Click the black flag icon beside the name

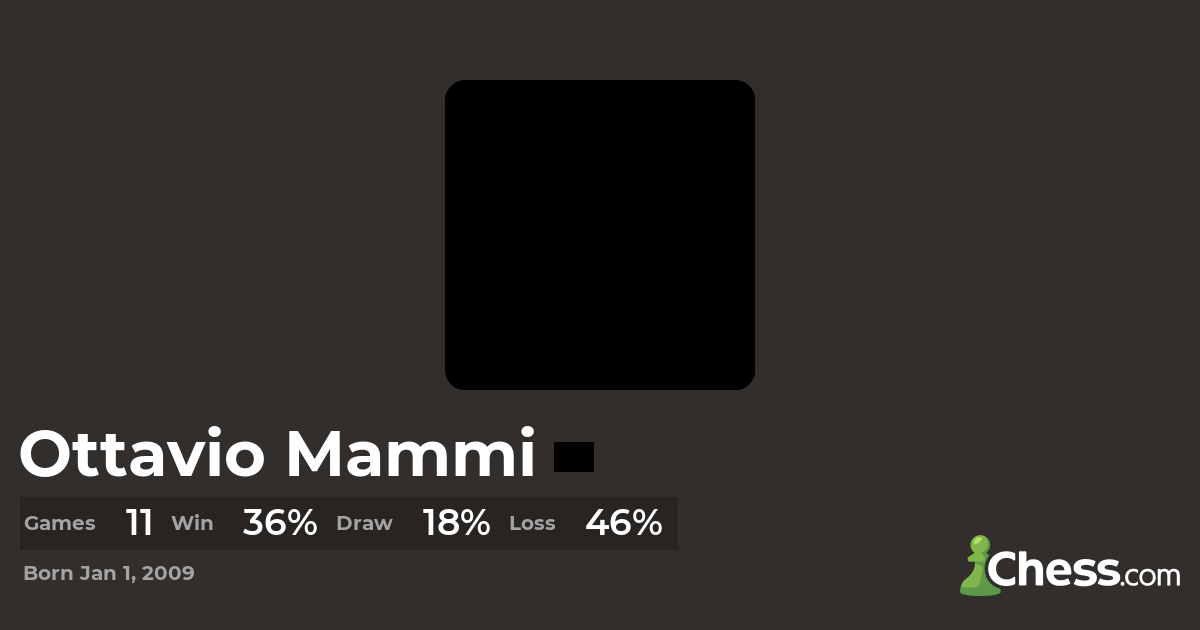(574, 456)
